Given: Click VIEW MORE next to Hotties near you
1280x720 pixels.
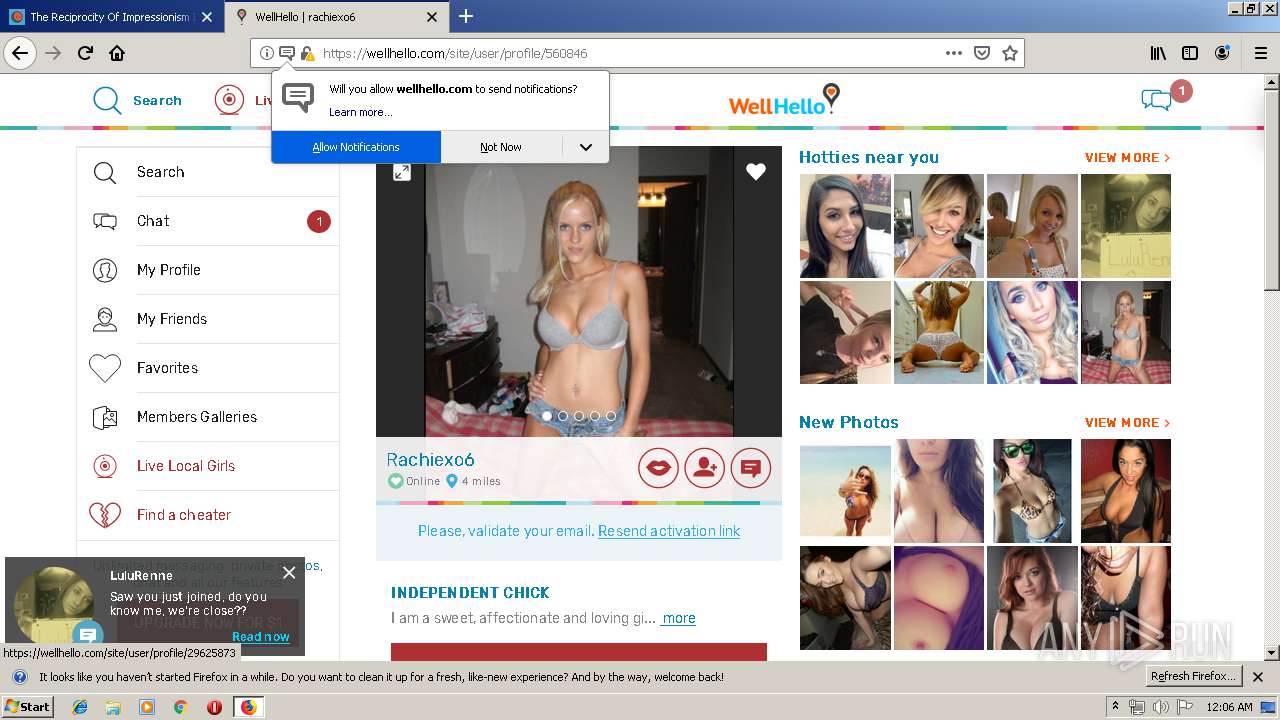Looking at the screenshot, I should (x=1127, y=158).
